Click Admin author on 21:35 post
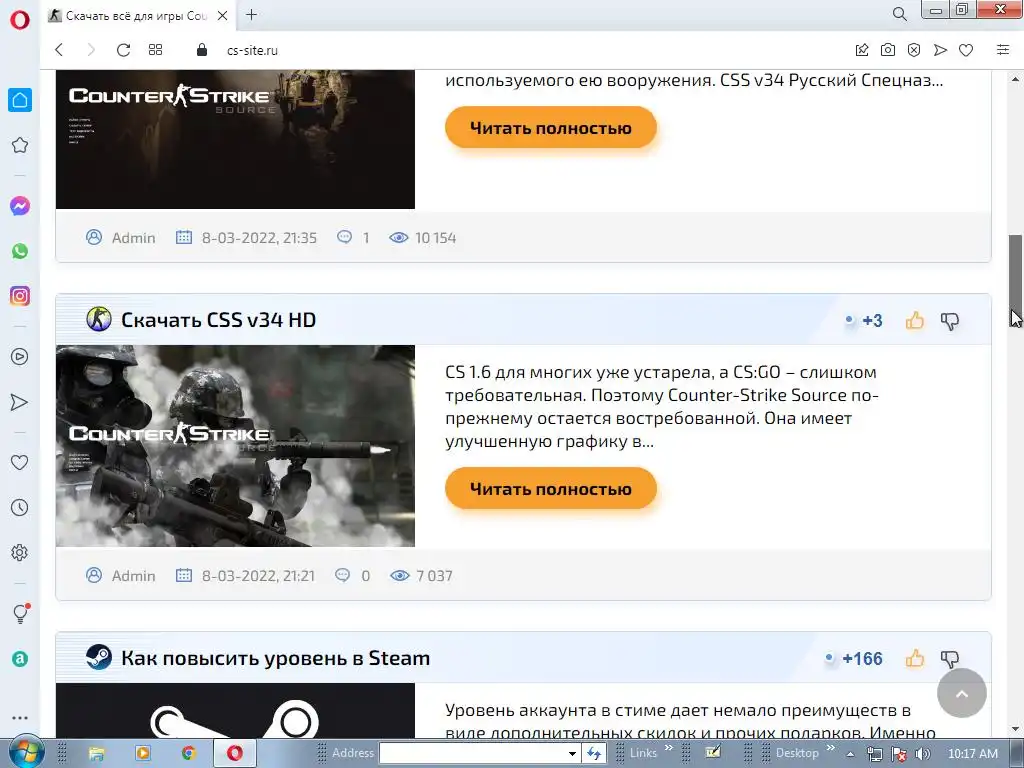The height and width of the screenshot is (768, 1024). click(133, 238)
